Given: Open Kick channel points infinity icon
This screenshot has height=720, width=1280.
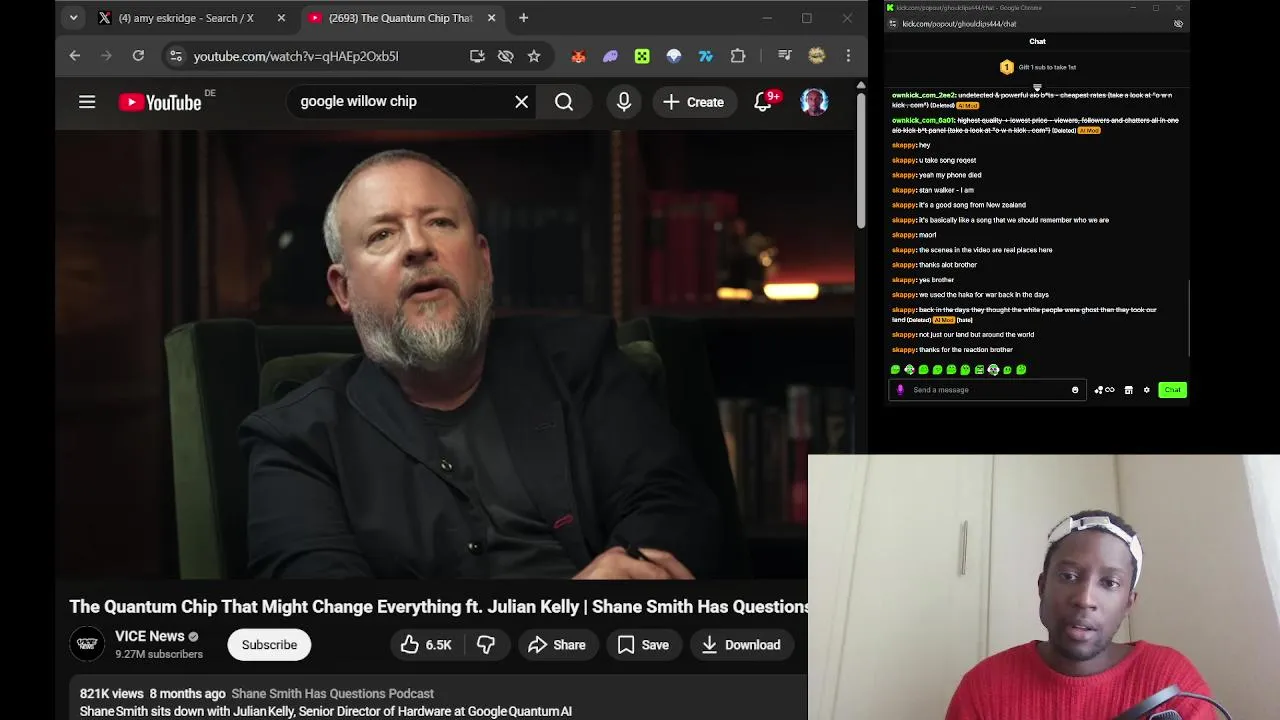Looking at the screenshot, I should coord(1104,390).
